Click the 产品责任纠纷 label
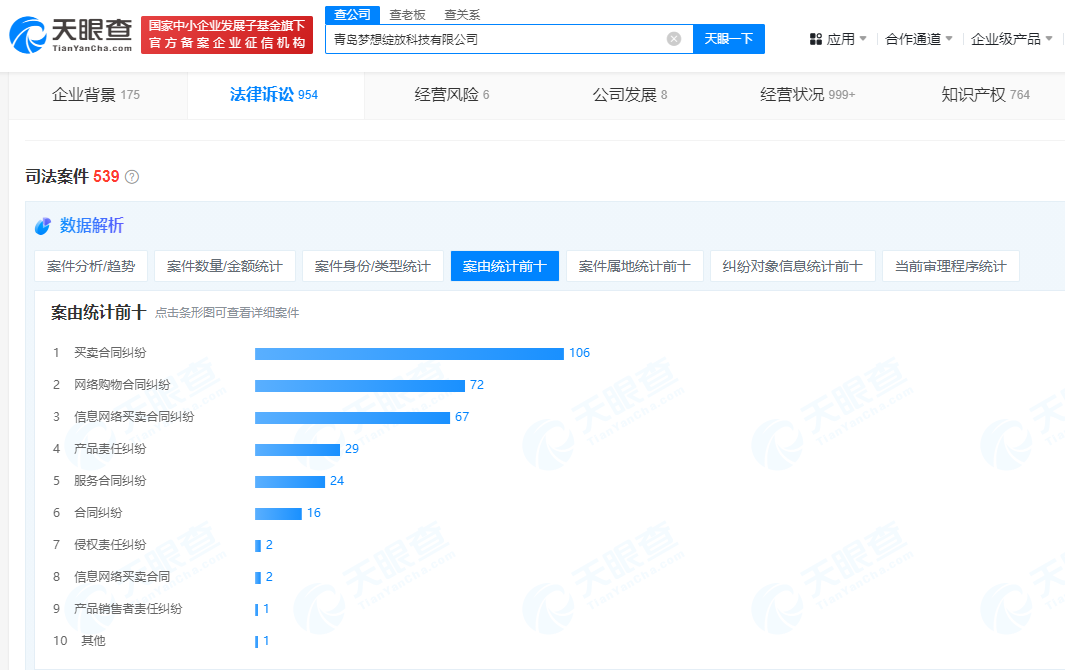 tap(110, 448)
